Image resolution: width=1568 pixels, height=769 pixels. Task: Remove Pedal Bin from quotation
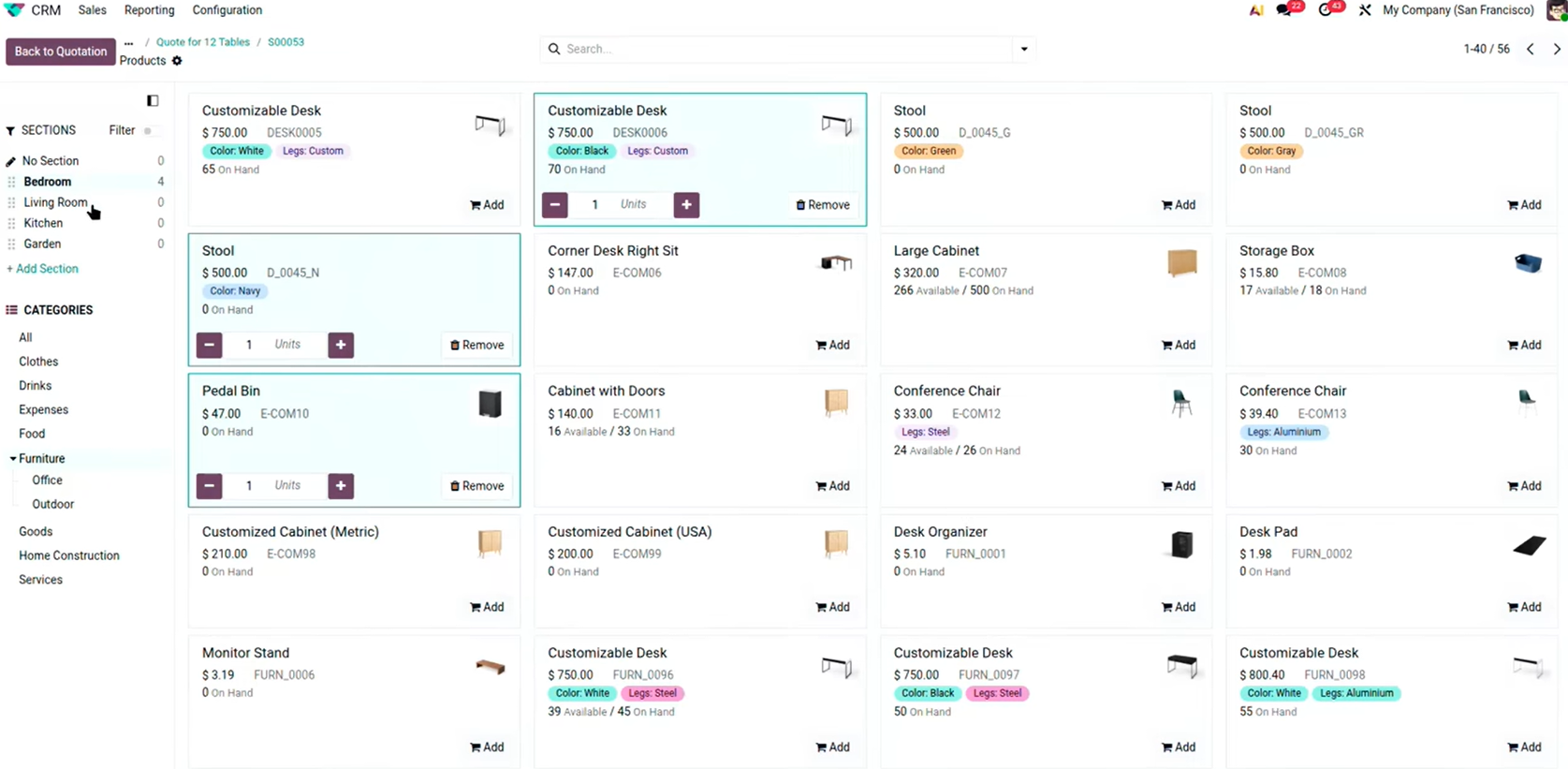tap(477, 486)
